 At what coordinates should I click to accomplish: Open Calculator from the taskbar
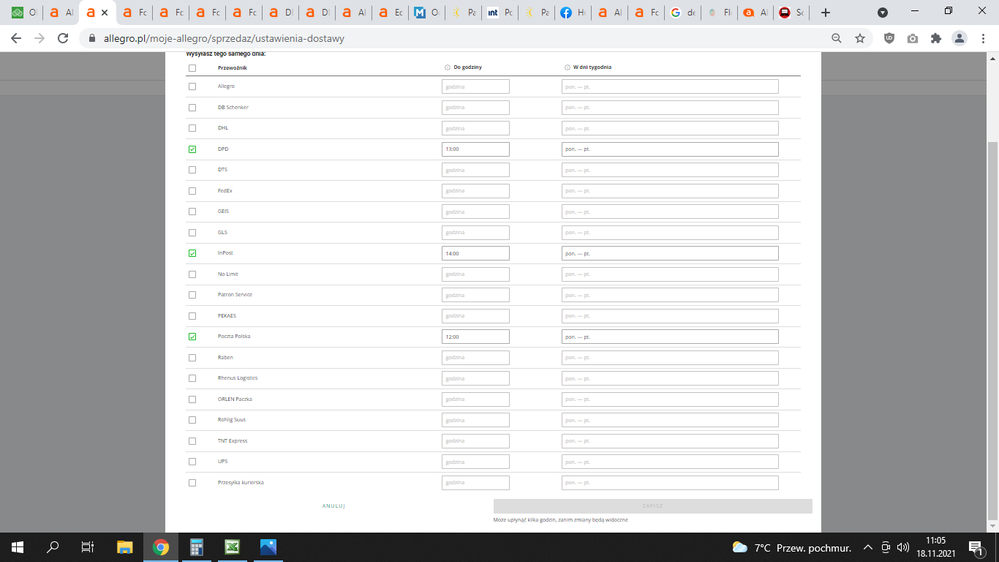pos(196,547)
